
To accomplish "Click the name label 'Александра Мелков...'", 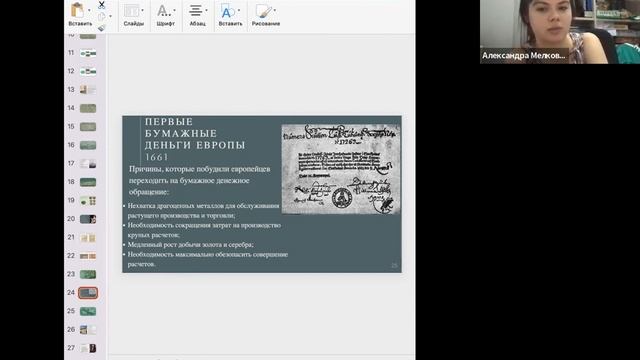I will pyautogui.click(x=524, y=56).
